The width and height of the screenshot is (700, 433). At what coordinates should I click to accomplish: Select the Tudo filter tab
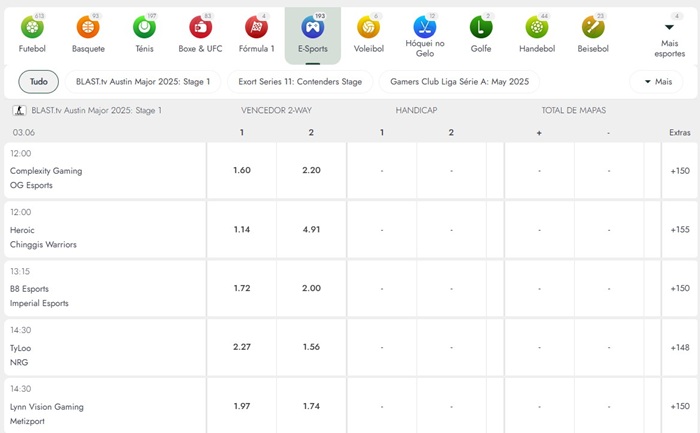(38, 82)
